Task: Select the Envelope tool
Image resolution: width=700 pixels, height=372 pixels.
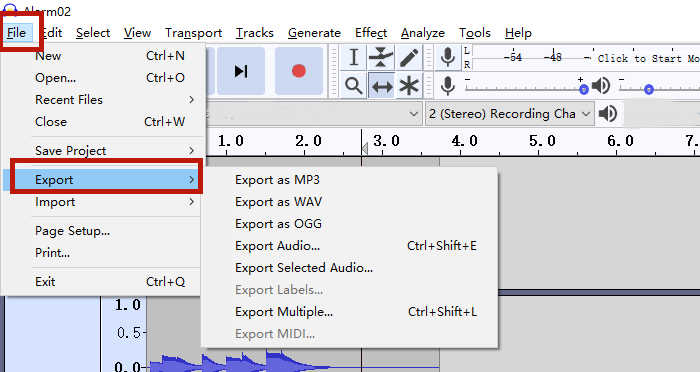Action: coord(381,58)
